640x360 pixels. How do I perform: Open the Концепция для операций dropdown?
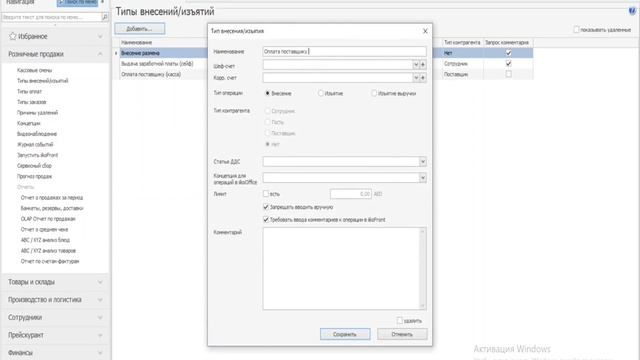click(423, 178)
